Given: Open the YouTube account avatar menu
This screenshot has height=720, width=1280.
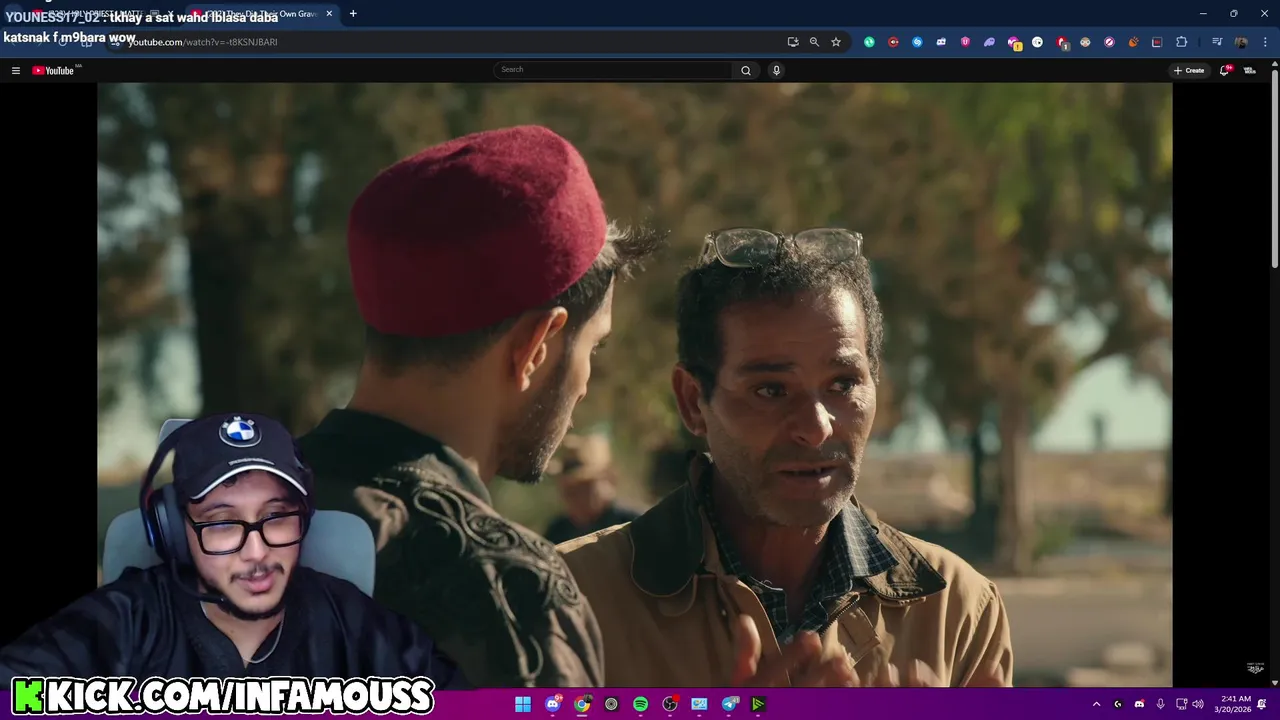Looking at the screenshot, I should (1249, 70).
